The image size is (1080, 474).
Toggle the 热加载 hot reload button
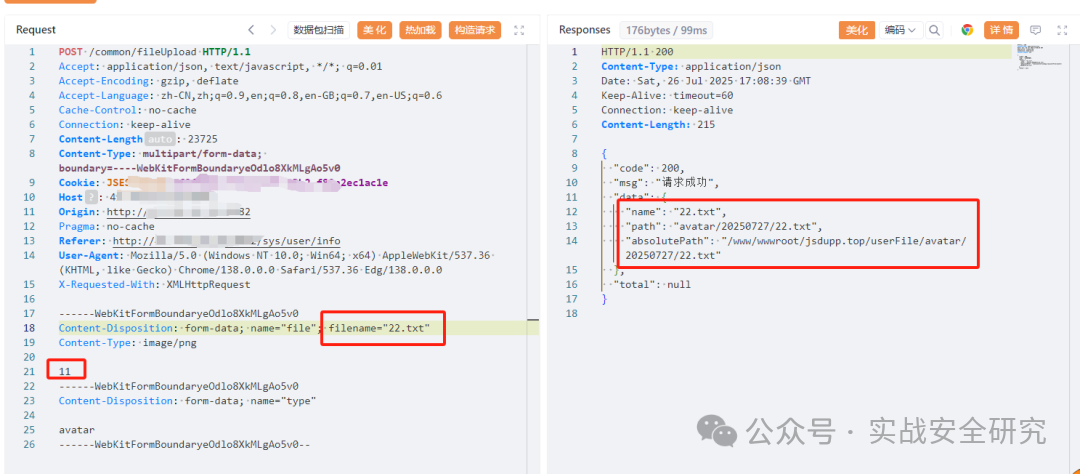tap(420, 30)
